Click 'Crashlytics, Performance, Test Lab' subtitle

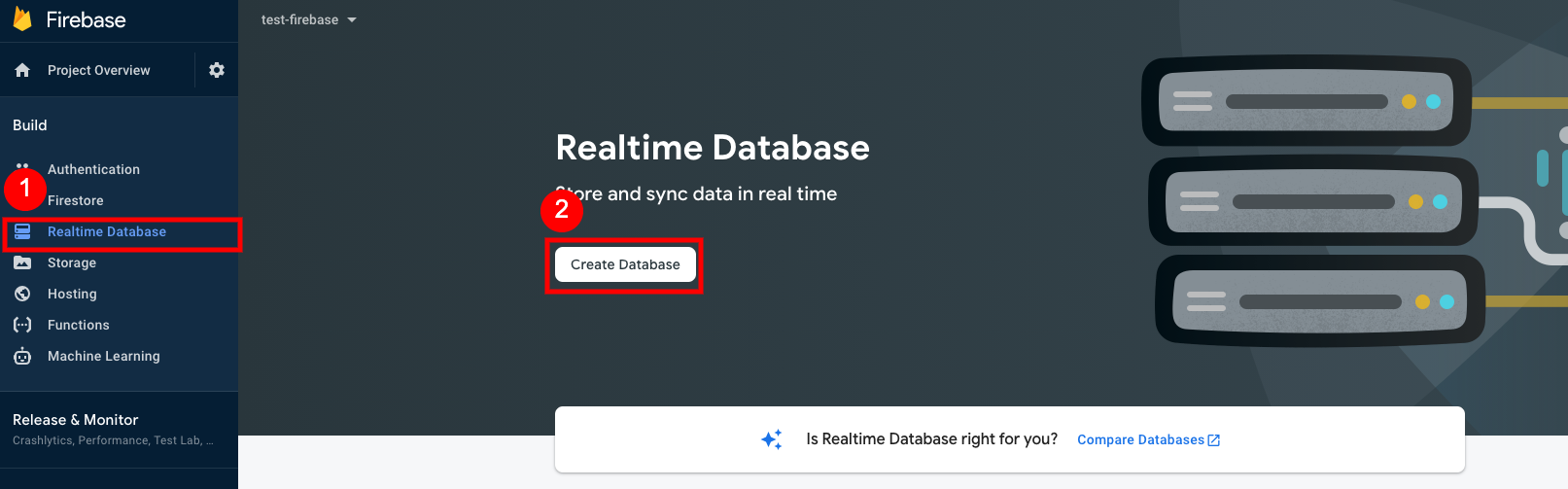pos(113,440)
